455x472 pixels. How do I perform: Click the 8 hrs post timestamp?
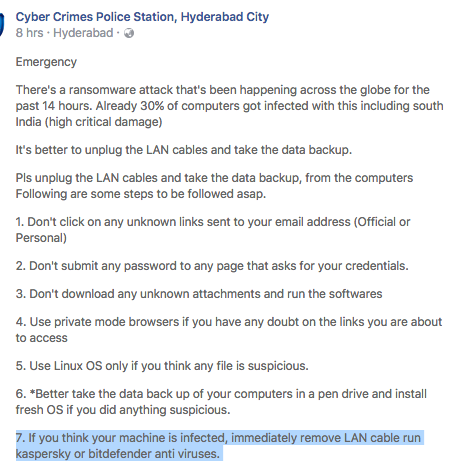(29, 33)
